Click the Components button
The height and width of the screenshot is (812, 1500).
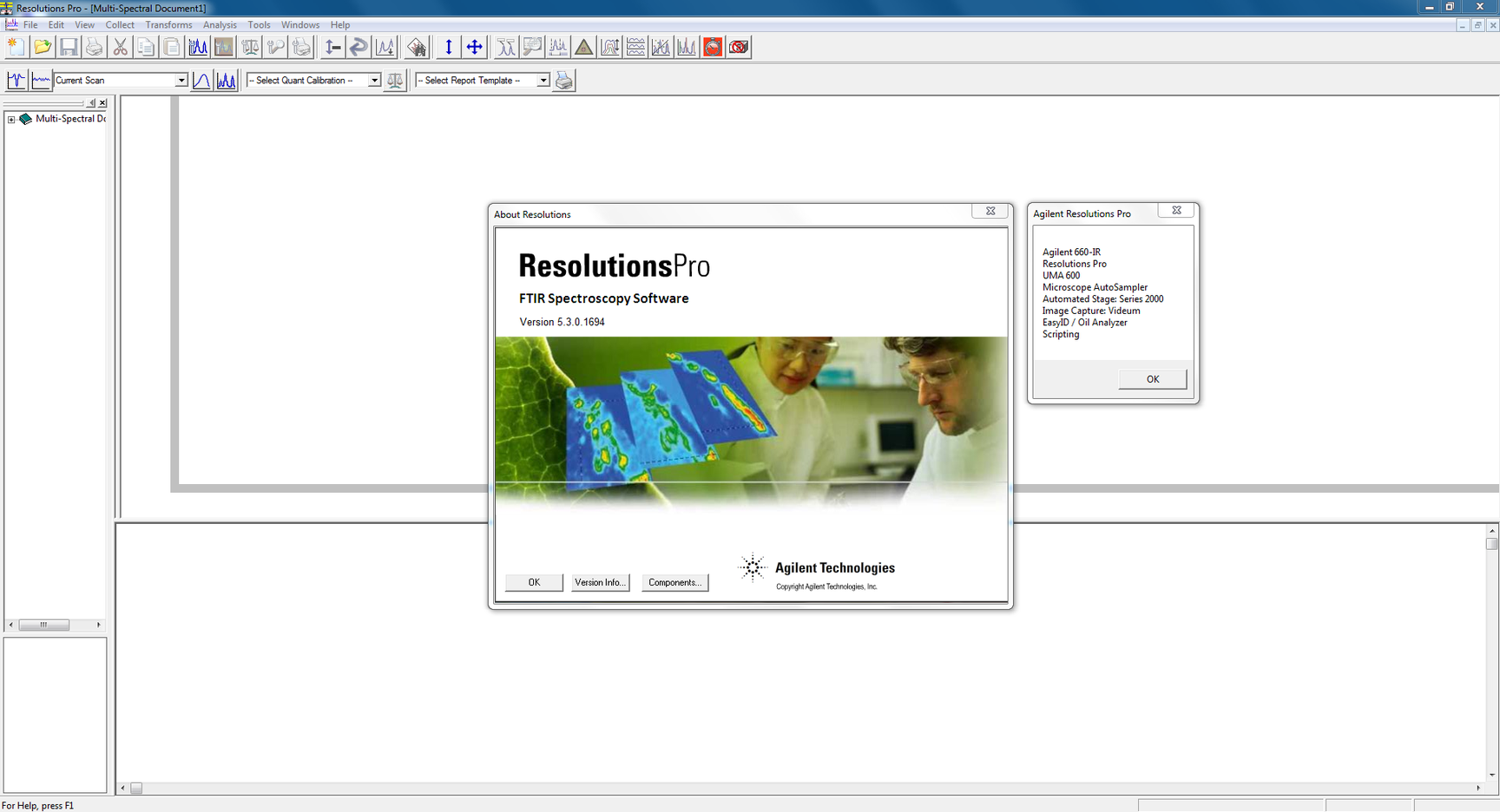tap(674, 582)
